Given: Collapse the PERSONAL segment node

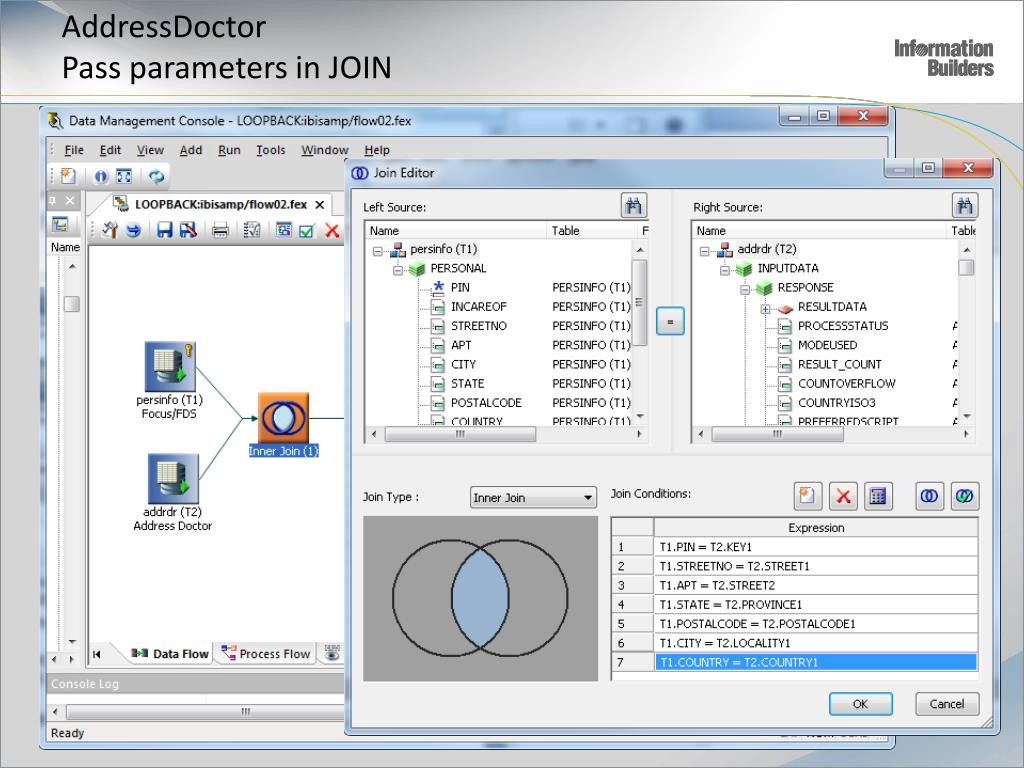Looking at the screenshot, I should pyautogui.click(x=398, y=270).
